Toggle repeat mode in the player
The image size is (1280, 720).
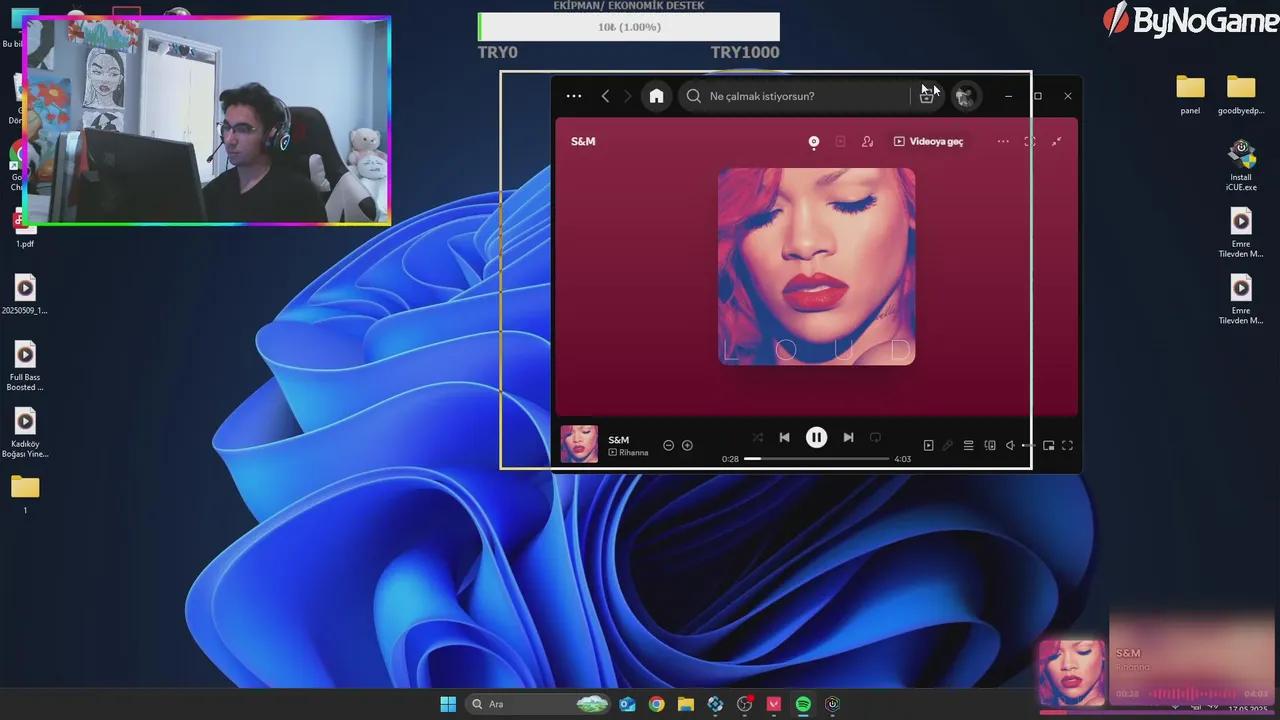(875, 437)
